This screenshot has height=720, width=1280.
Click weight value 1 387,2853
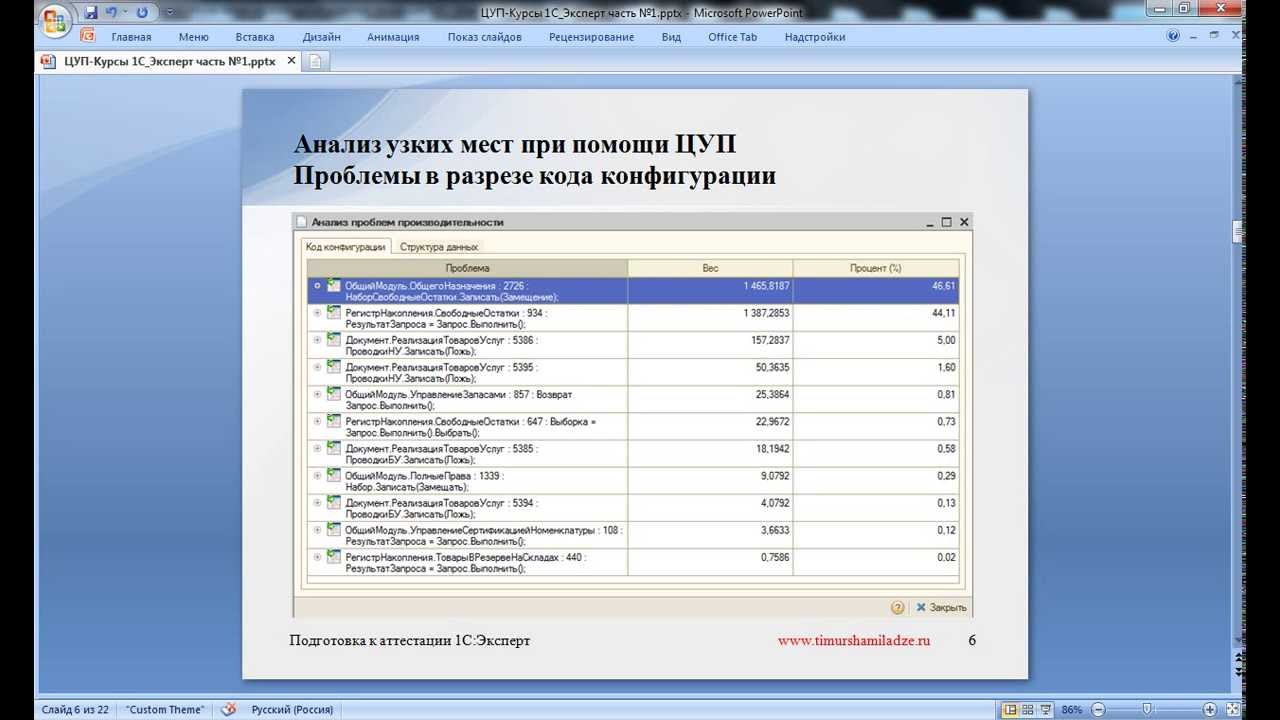(x=766, y=313)
